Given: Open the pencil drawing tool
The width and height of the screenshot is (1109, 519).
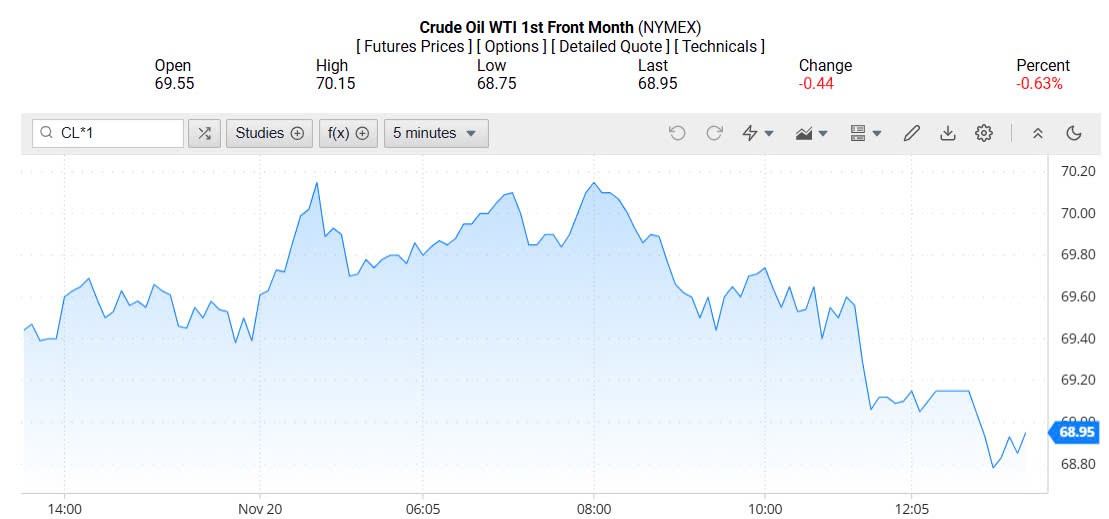Looking at the screenshot, I should [911, 133].
